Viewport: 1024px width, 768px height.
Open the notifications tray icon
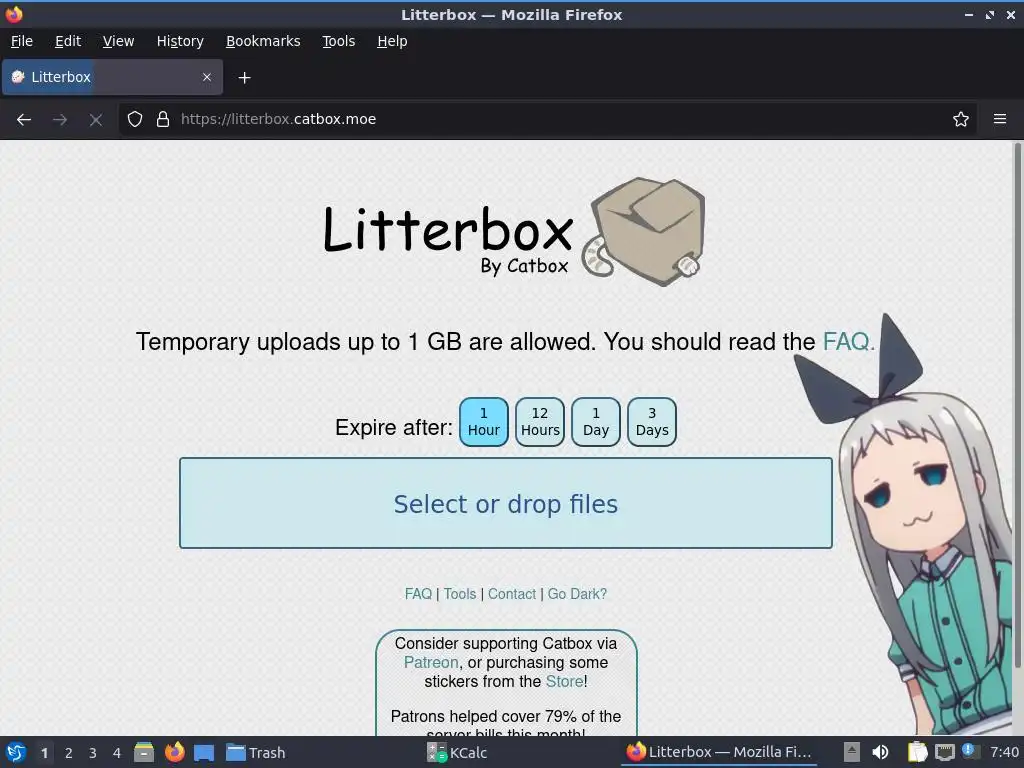point(970,751)
